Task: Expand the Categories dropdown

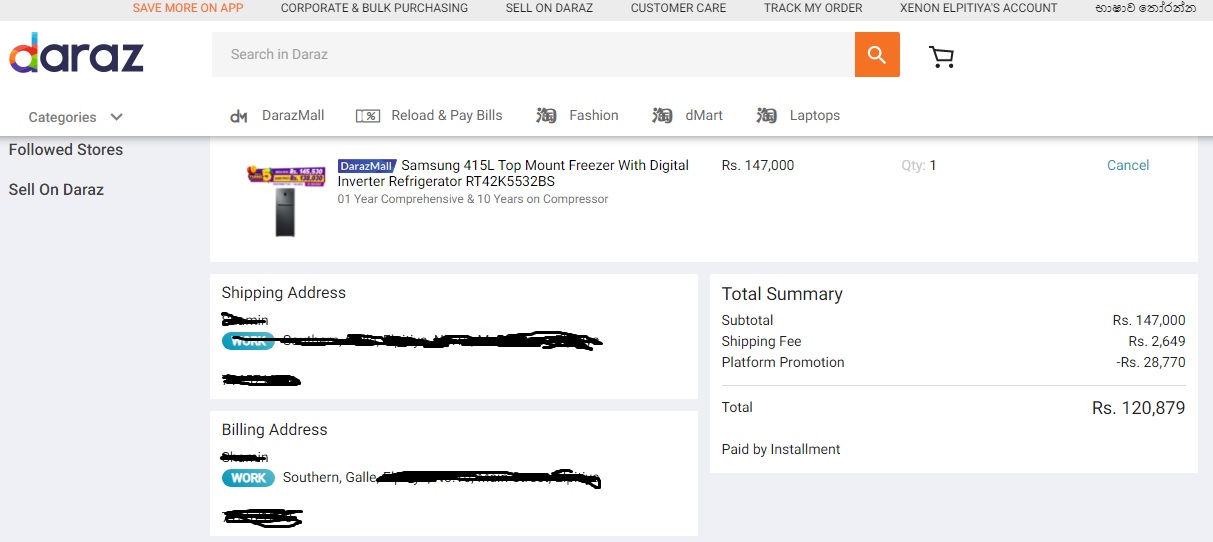Action: click(x=75, y=117)
